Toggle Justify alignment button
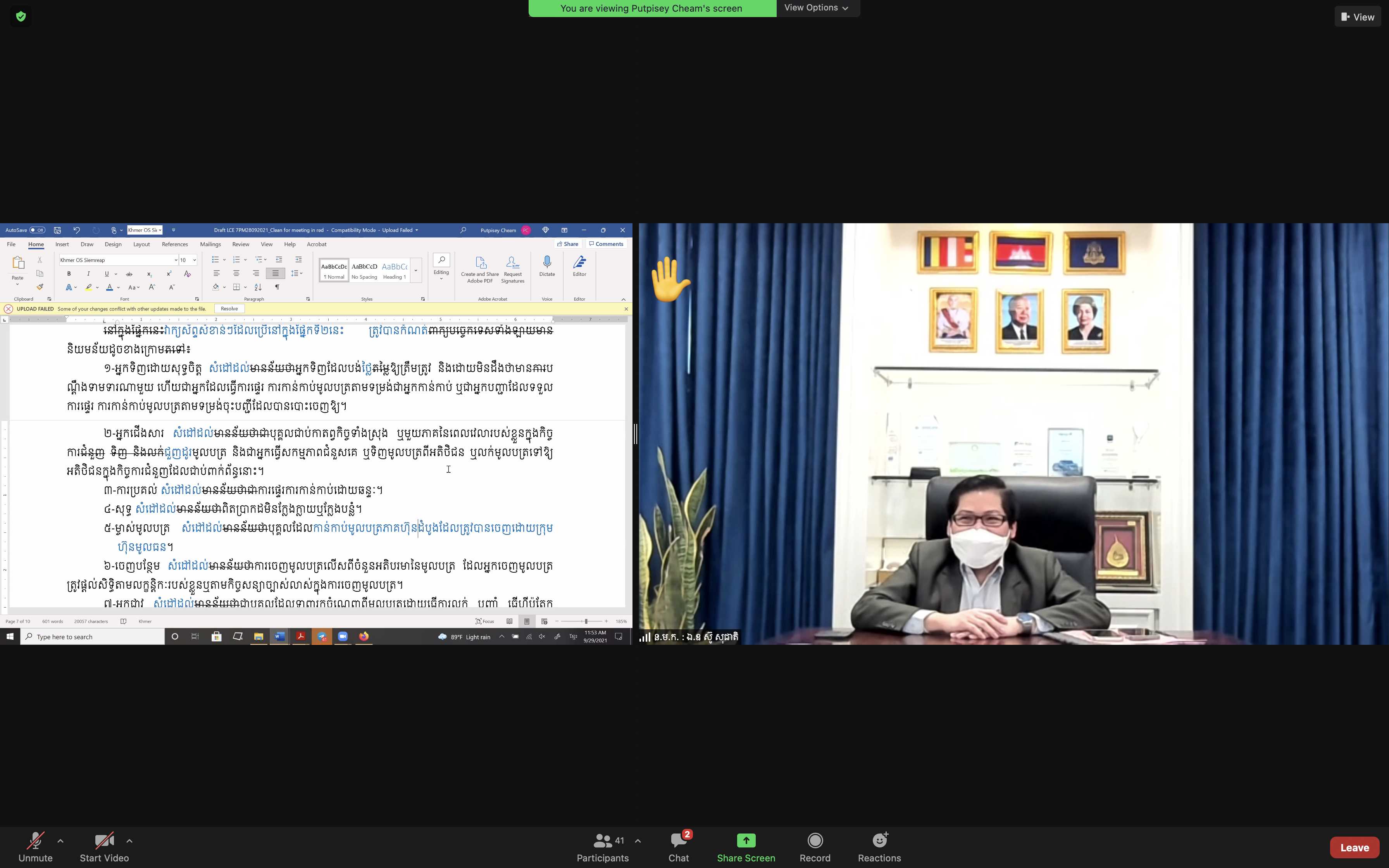This screenshot has width=1389, height=868. point(276,273)
